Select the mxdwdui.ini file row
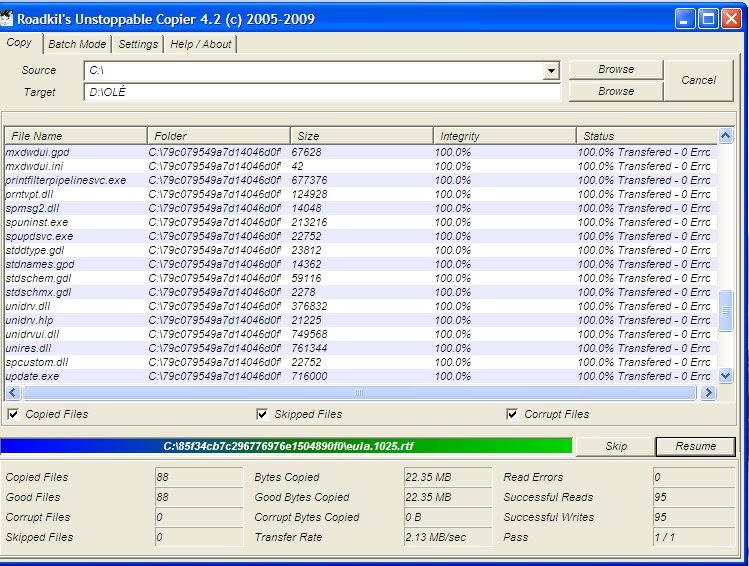The width and height of the screenshot is (749, 566). pos(361,166)
